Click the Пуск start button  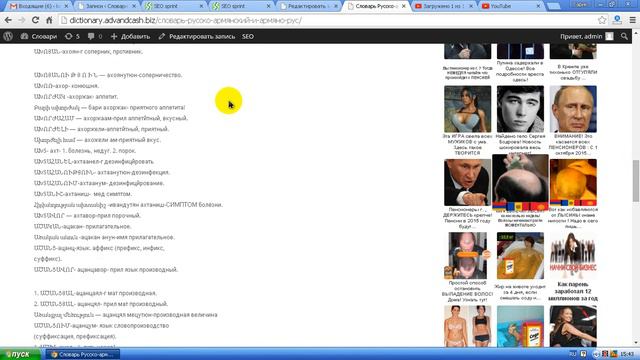[20, 354]
